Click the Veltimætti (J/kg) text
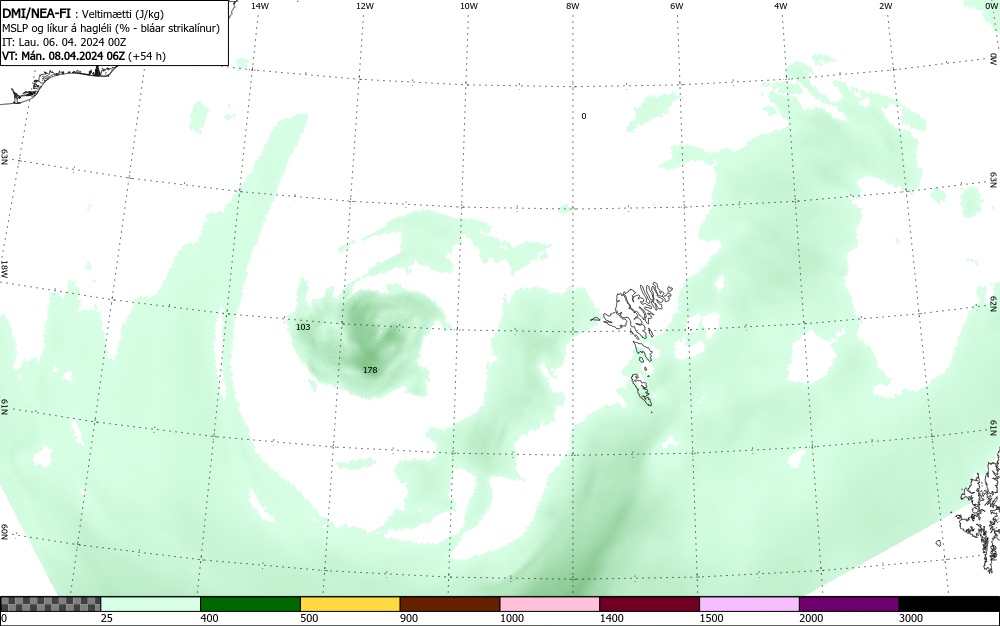This screenshot has width=1000, height=626. tap(123, 14)
